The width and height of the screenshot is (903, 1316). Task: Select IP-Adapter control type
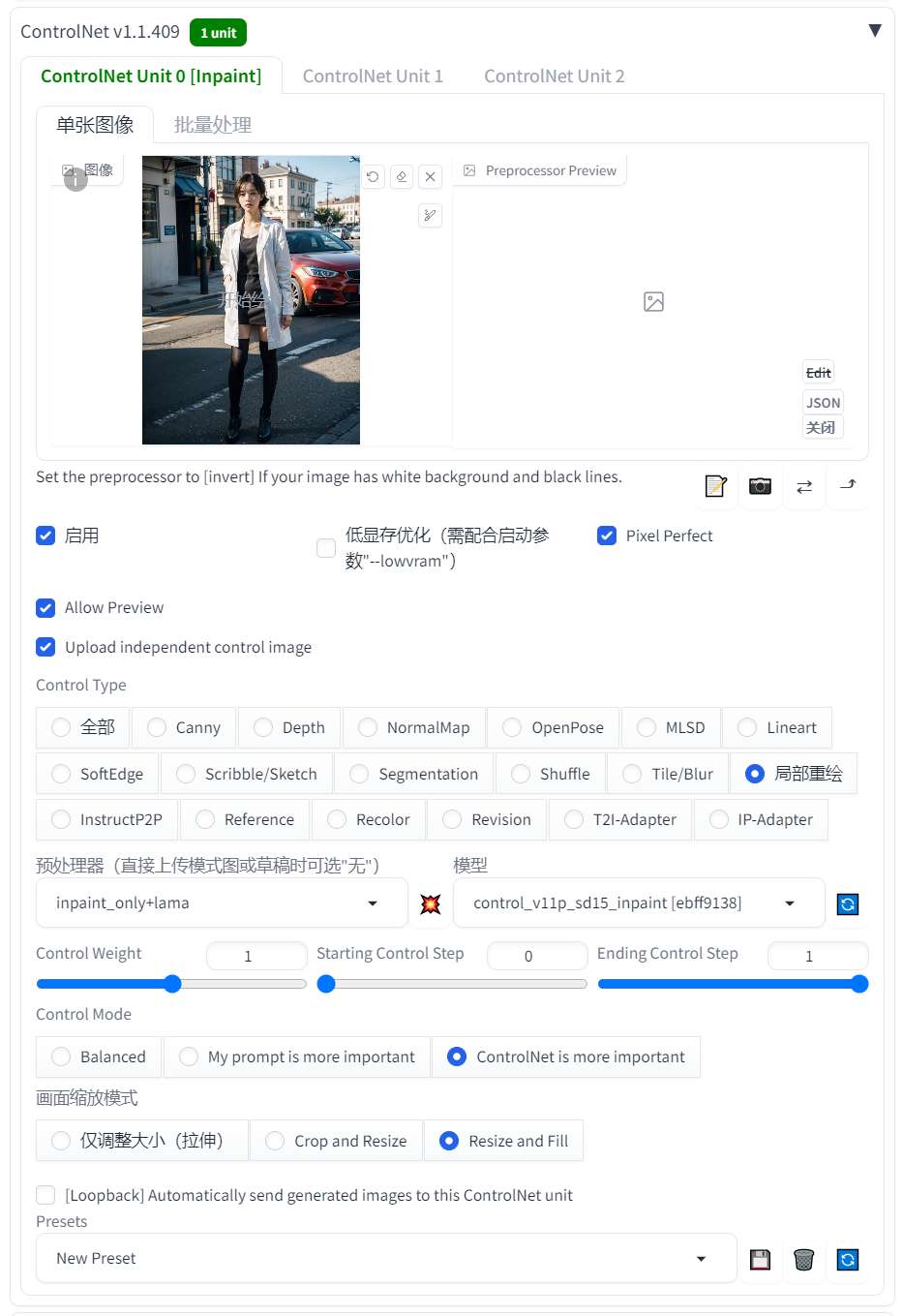click(761, 819)
